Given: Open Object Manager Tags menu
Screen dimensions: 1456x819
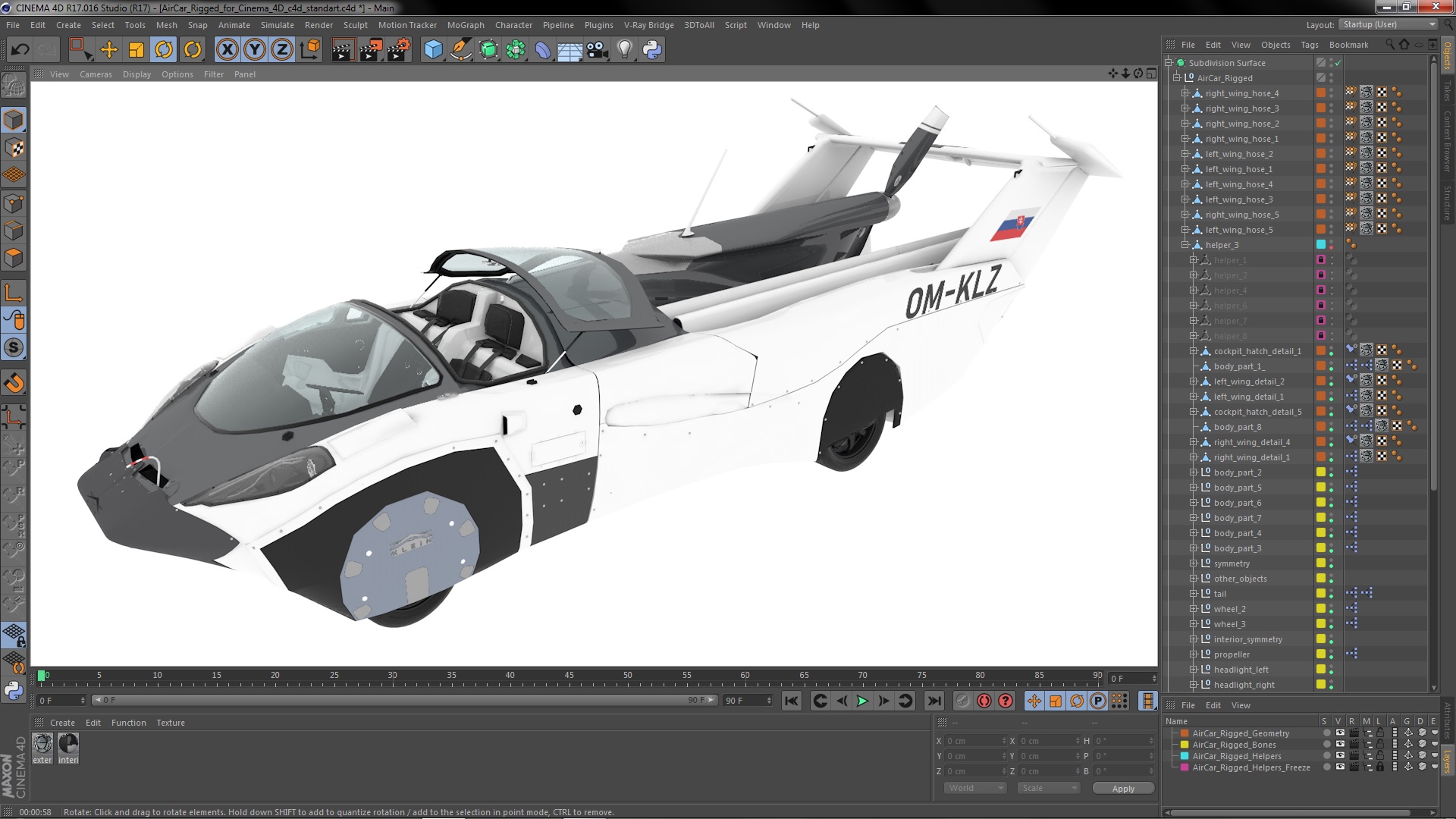Looking at the screenshot, I should point(1310,45).
